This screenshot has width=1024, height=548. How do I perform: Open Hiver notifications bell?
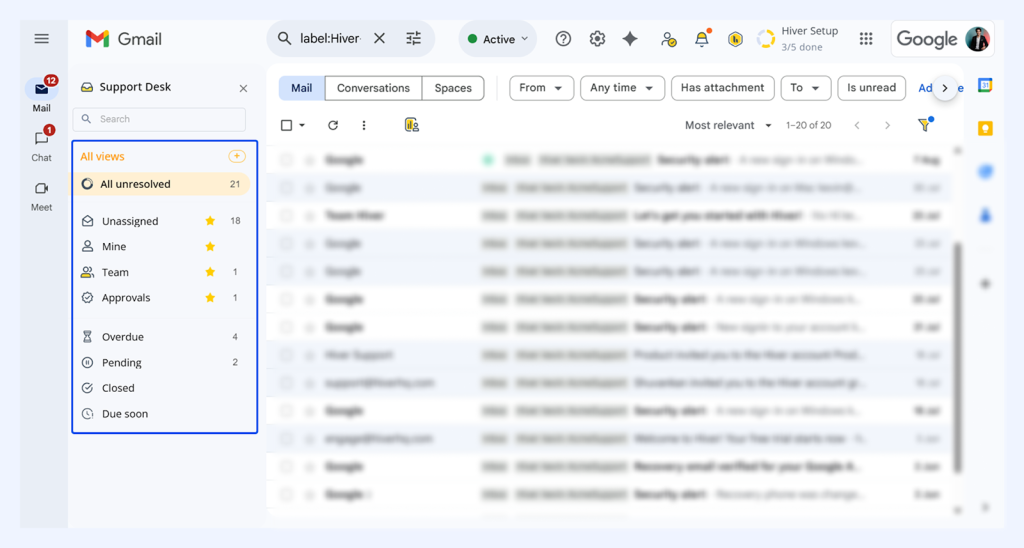[x=702, y=39]
